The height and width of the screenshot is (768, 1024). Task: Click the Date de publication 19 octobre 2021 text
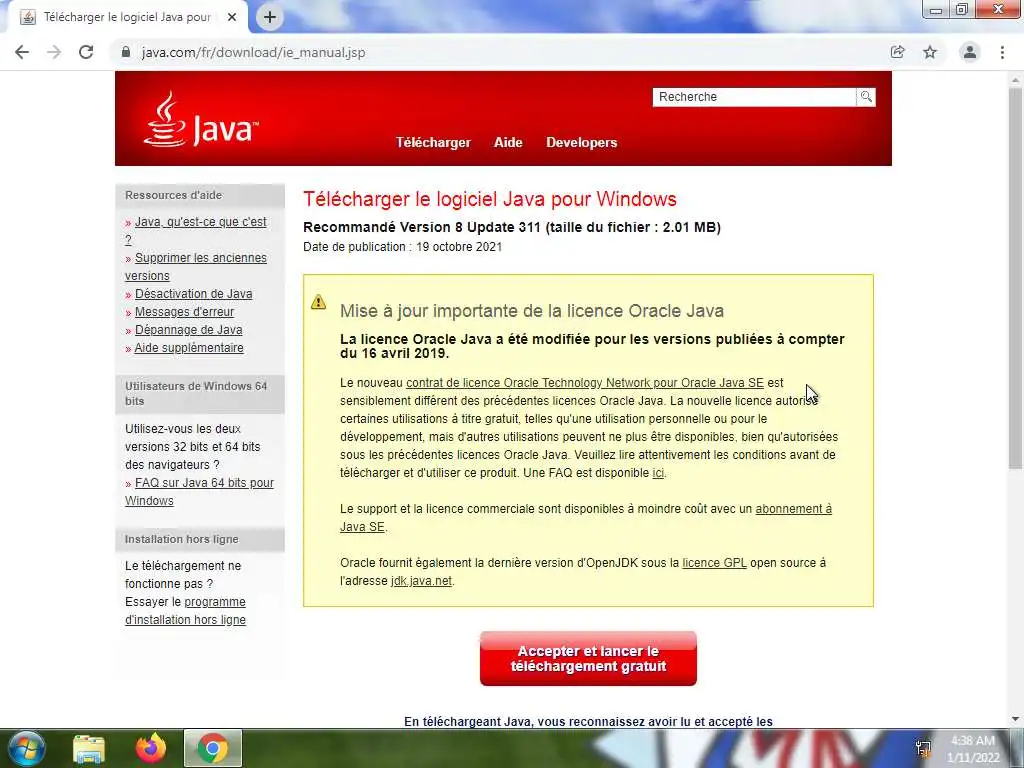[402, 247]
